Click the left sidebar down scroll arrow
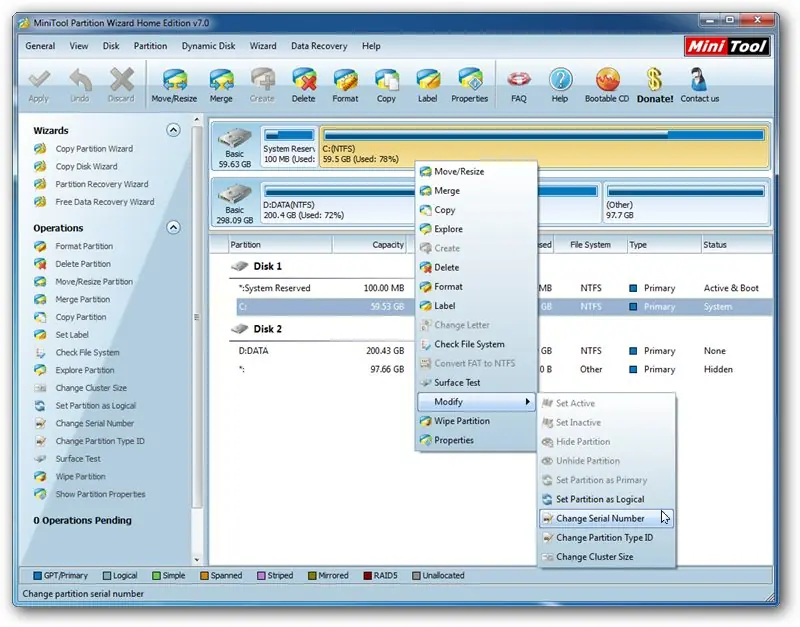Image resolution: width=800 pixels, height=627 pixels. (197, 560)
